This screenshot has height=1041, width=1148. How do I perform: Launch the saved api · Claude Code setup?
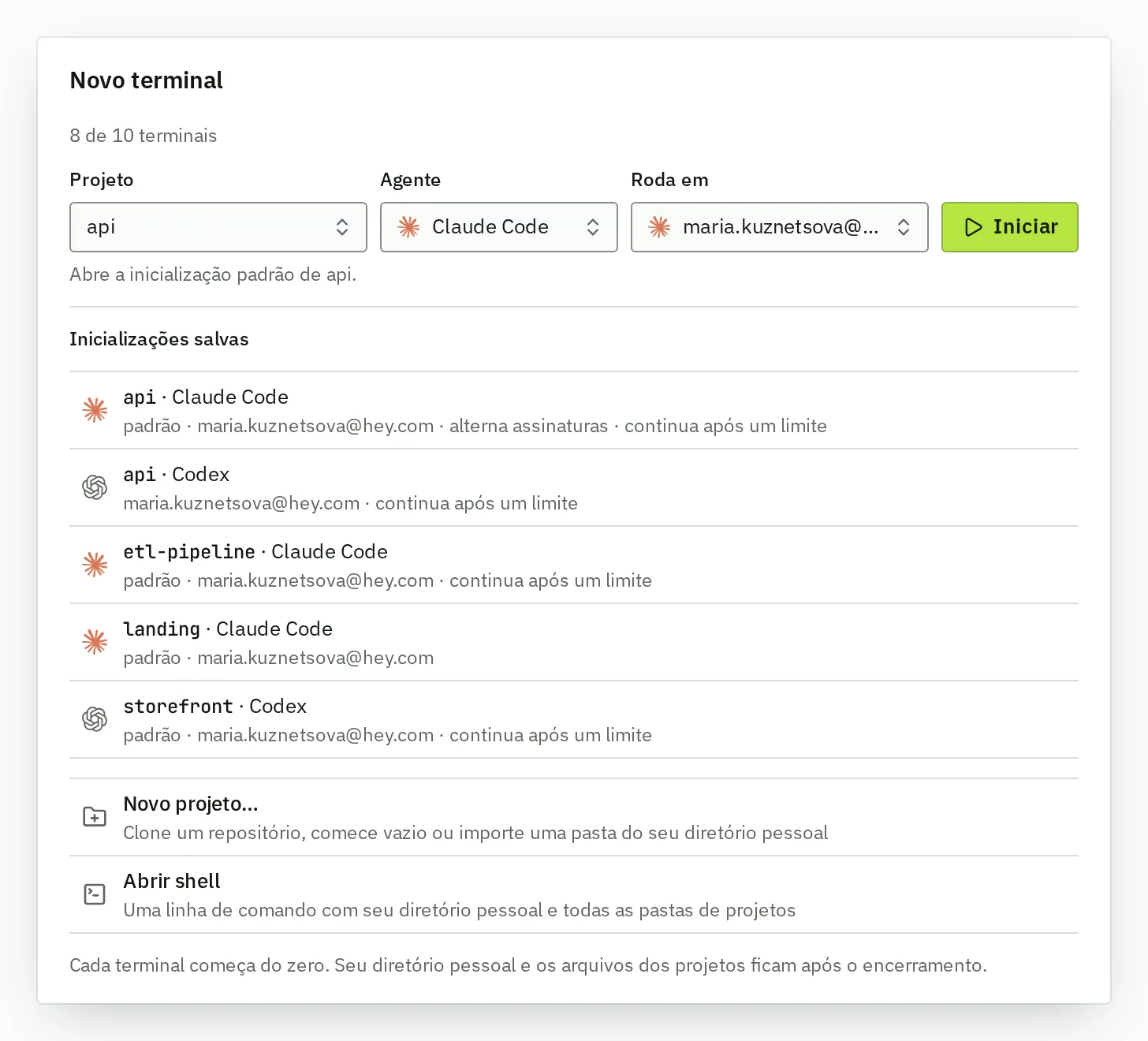[x=574, y=410]
